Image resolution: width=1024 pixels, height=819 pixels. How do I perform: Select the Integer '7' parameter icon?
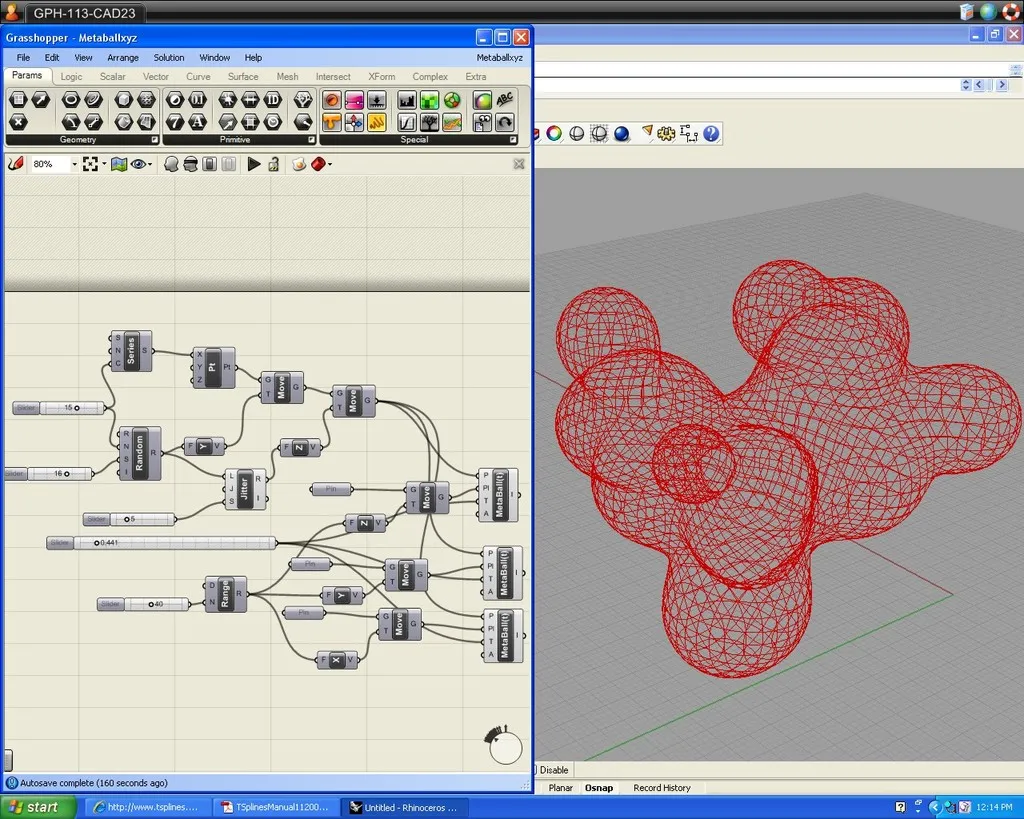175,121
